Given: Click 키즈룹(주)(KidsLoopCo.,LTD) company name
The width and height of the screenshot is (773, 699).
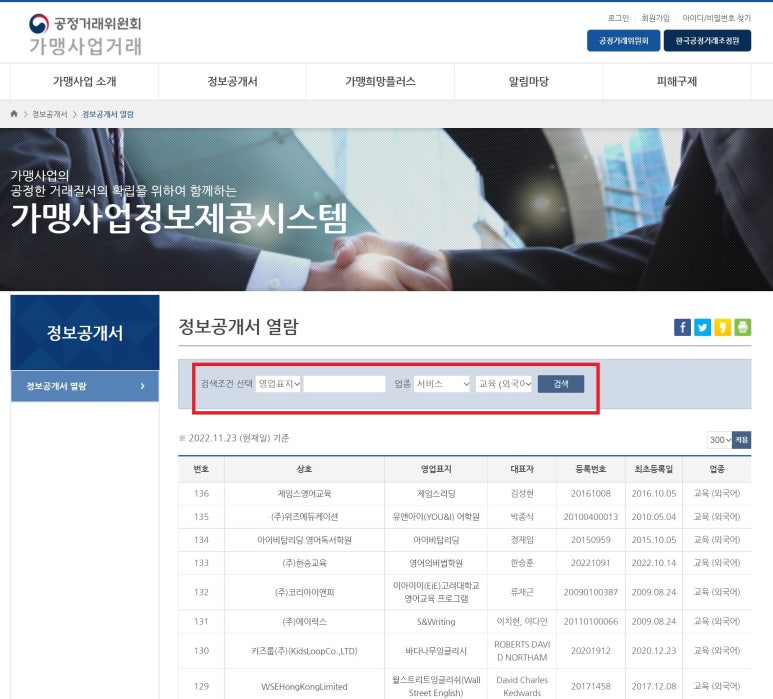Looking at the screenshot, I should pyautogui.click(x=304, y=651).
